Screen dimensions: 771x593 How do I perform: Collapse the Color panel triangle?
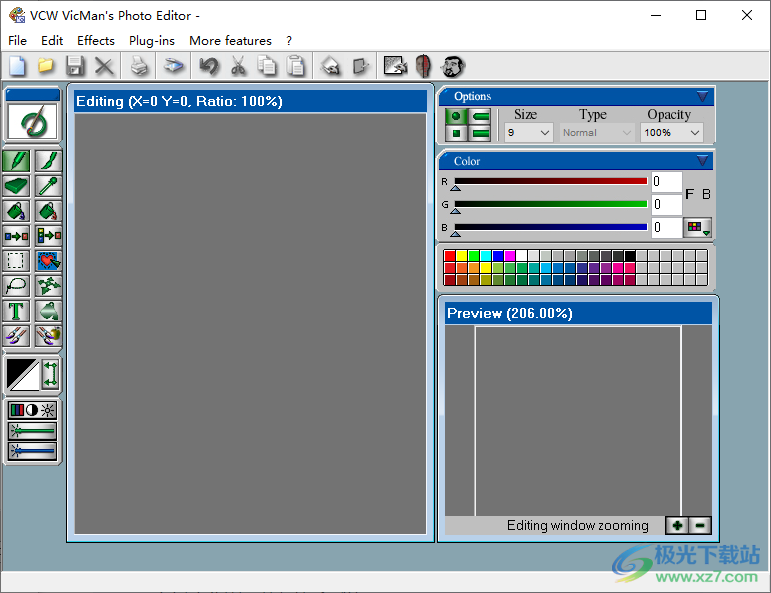point(702,160)
